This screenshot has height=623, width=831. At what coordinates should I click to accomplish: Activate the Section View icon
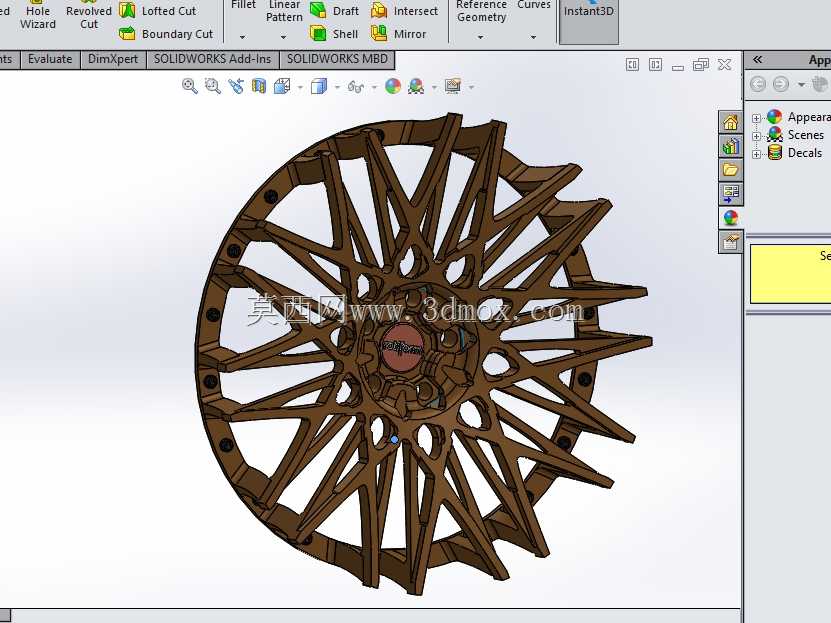259,86
